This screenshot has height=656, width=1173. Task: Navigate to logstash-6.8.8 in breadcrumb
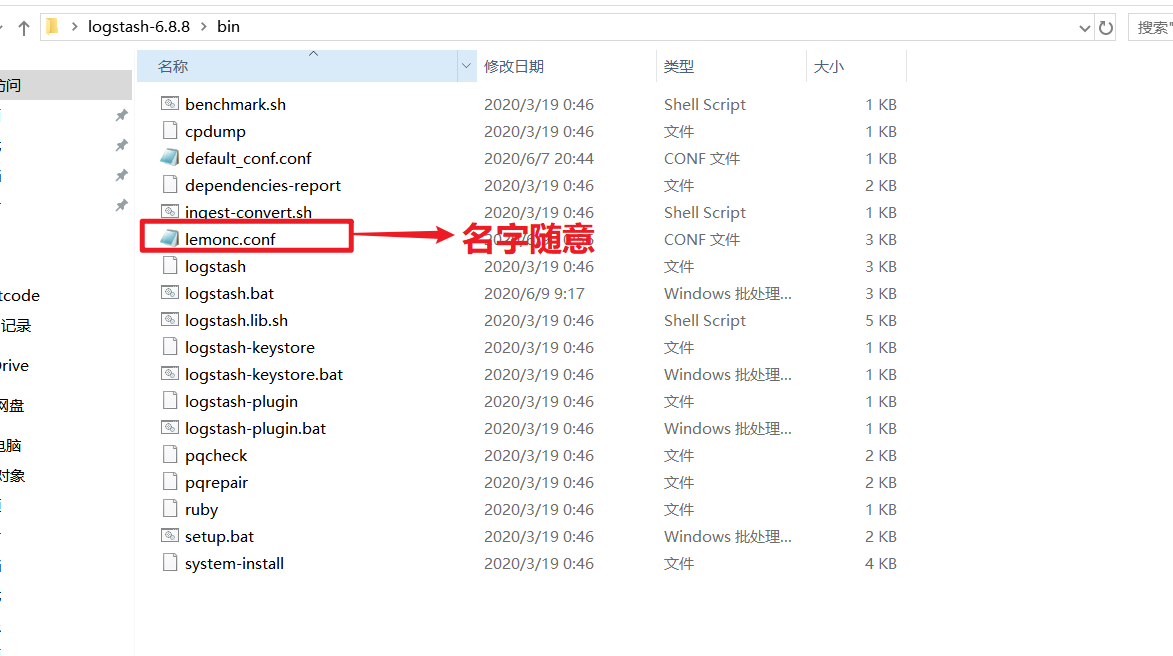click(x=139, y=27)
